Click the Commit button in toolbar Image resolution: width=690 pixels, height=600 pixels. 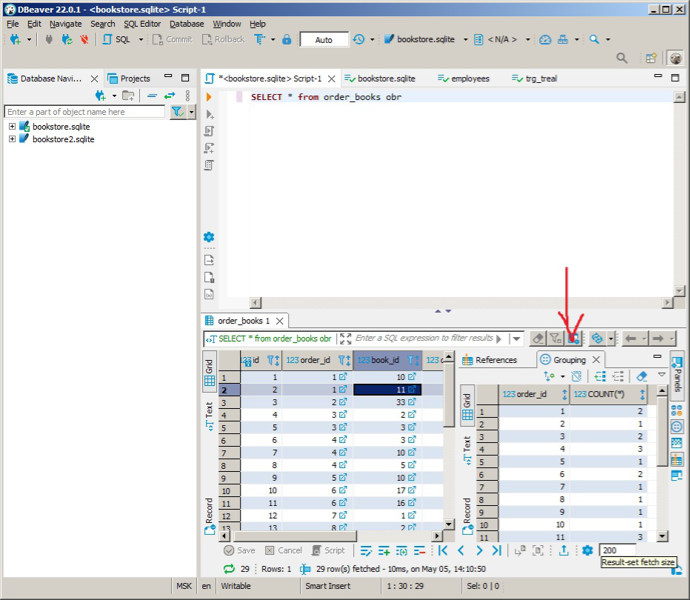pyautogui.click(x=172, y=40)
